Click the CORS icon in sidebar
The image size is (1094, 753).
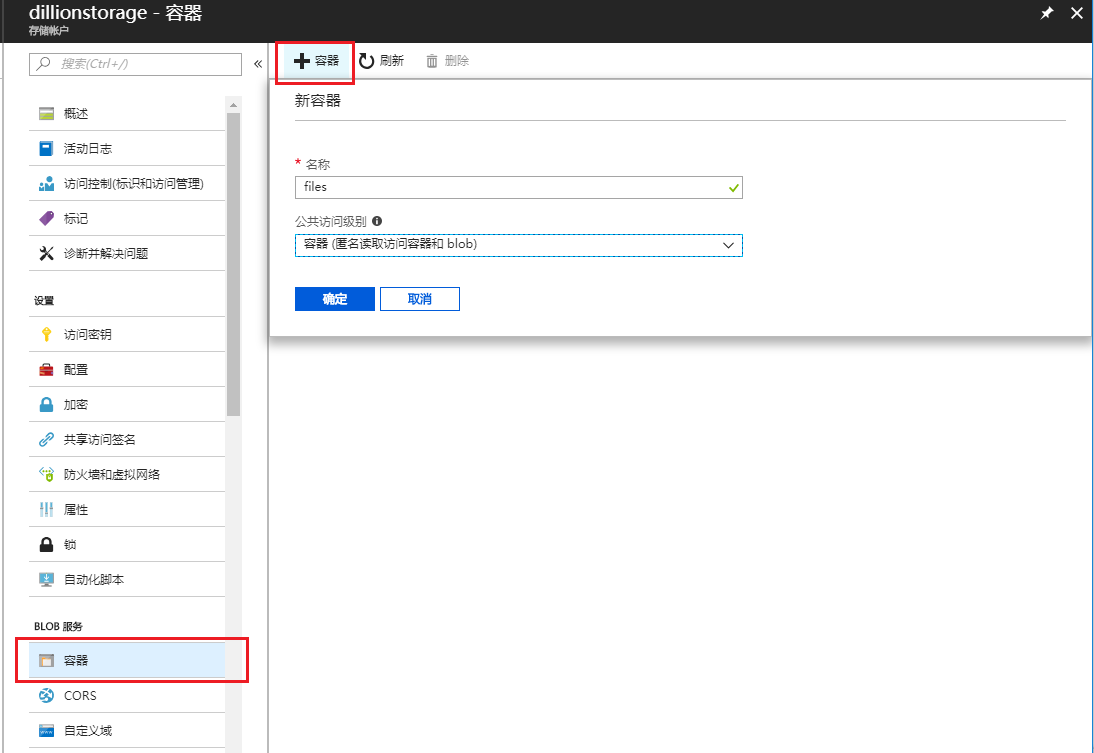pyautogui.click(x=46, y=696)
